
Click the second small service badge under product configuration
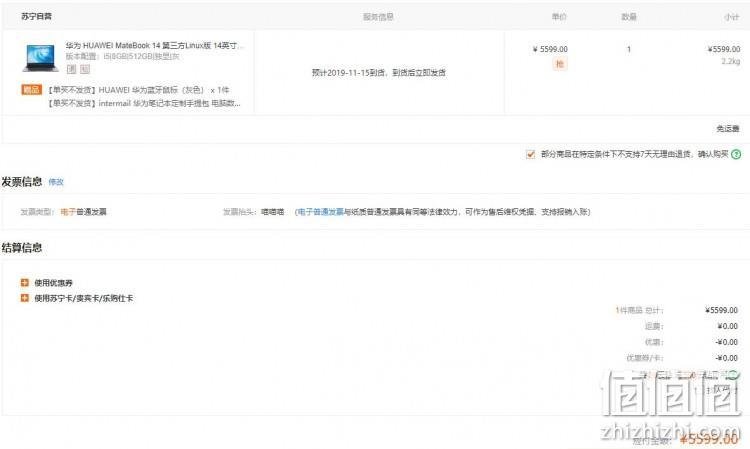click(x=85, y=69)
